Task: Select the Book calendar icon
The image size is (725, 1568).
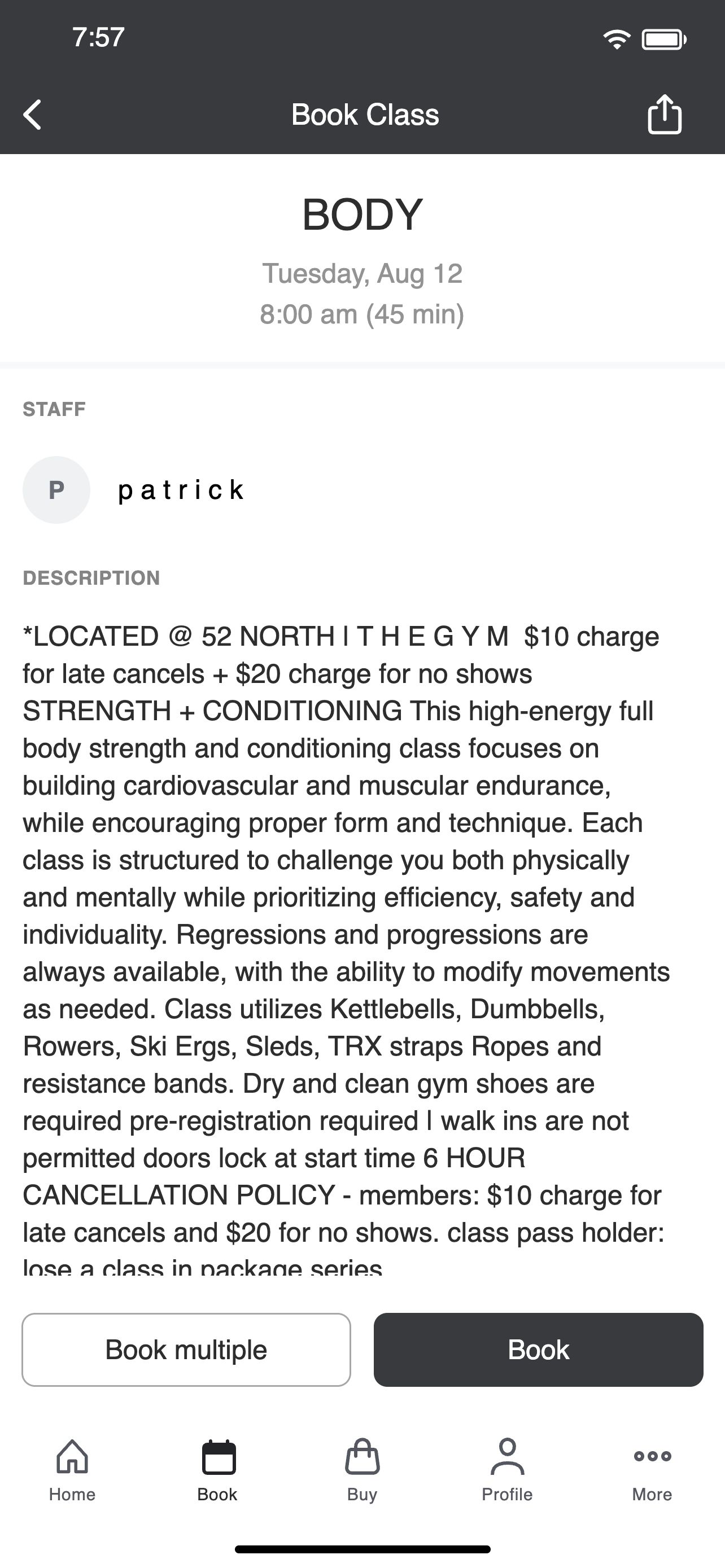Action: point(218,1457)
